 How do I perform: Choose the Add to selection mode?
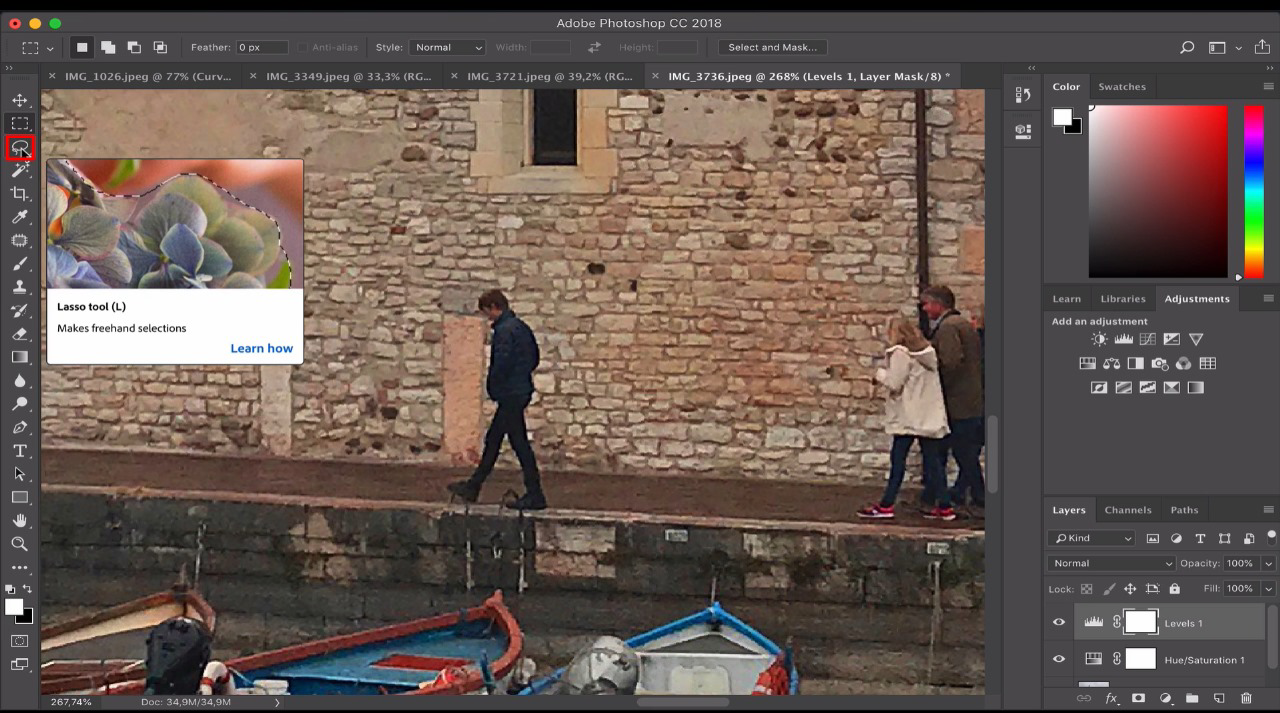pyautogui.click(x=108, y=47)
